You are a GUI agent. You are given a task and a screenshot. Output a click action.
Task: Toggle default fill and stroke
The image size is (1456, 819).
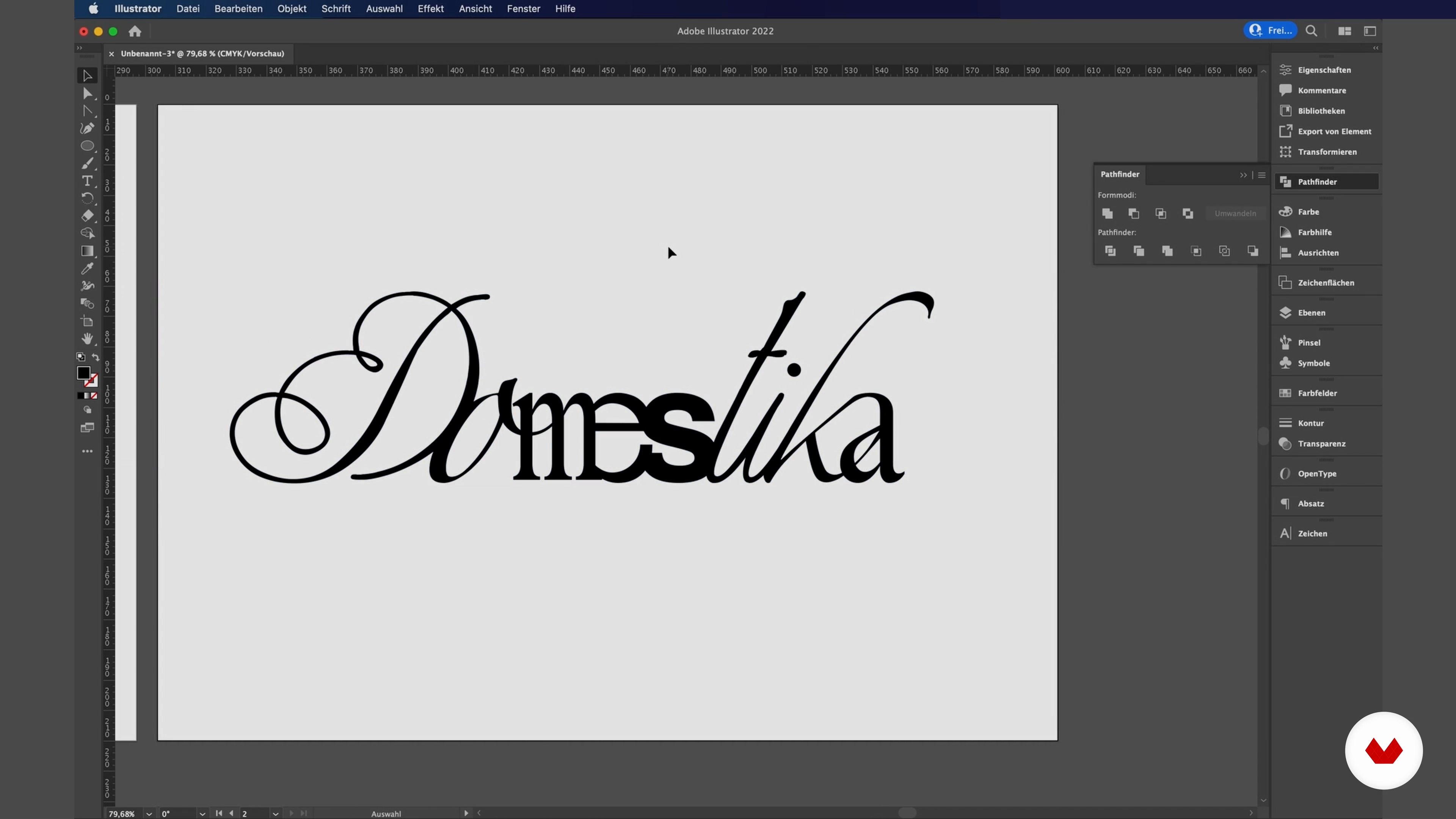[x=81, y=357]
